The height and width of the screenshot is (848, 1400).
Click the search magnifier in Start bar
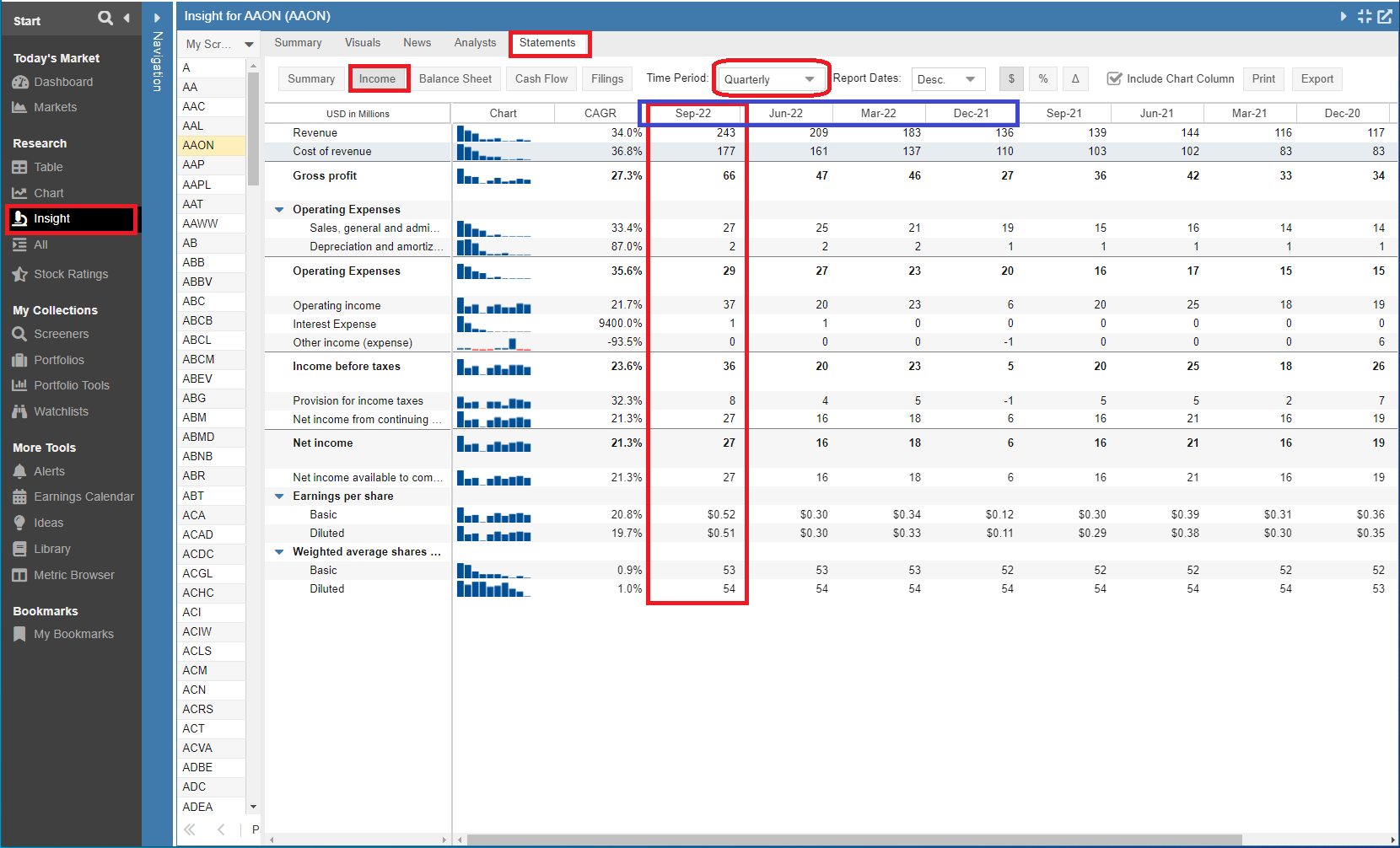tap(105, 18)
